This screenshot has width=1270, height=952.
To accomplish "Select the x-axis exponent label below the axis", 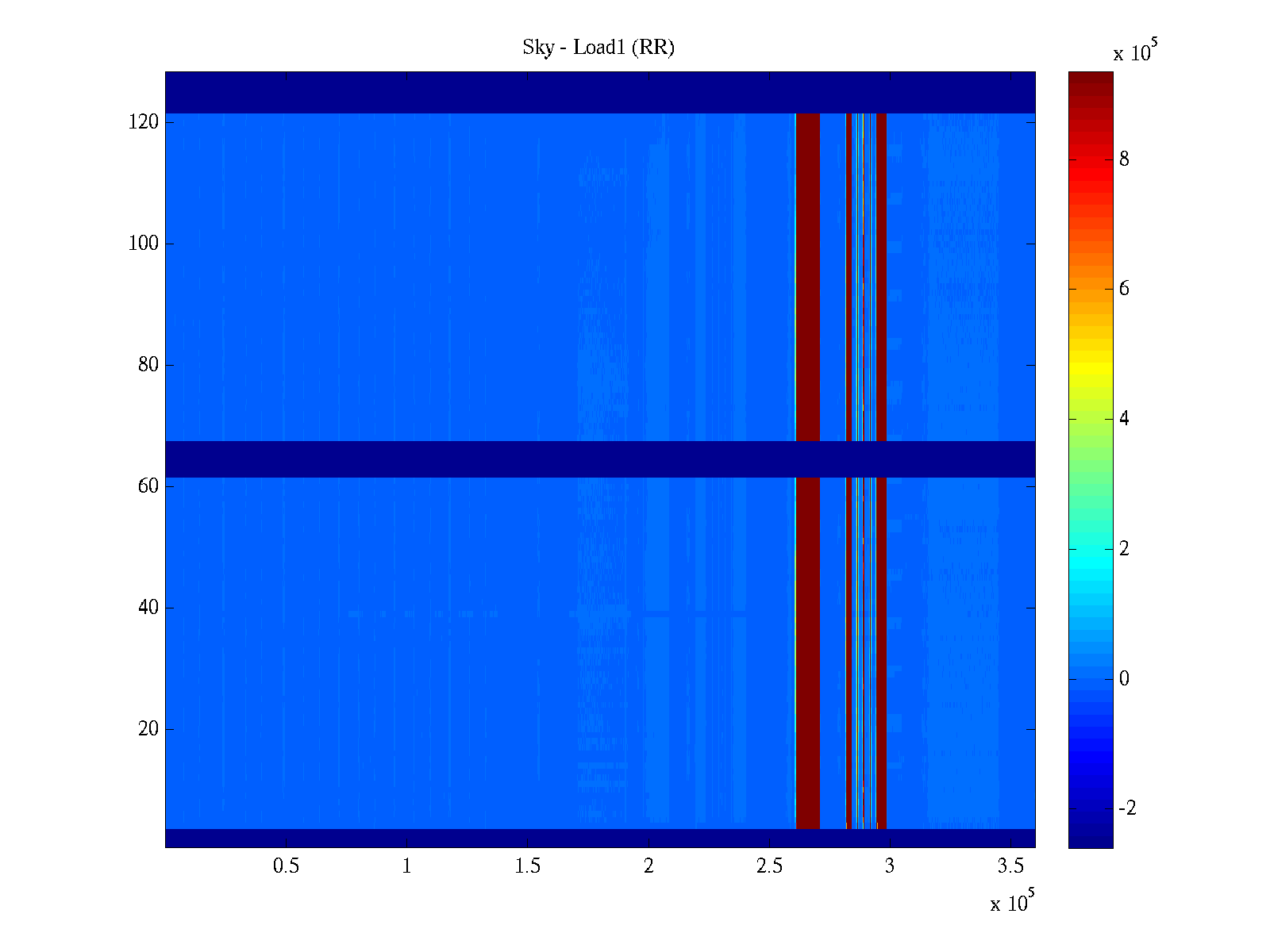I will [x=1012, y=902].
